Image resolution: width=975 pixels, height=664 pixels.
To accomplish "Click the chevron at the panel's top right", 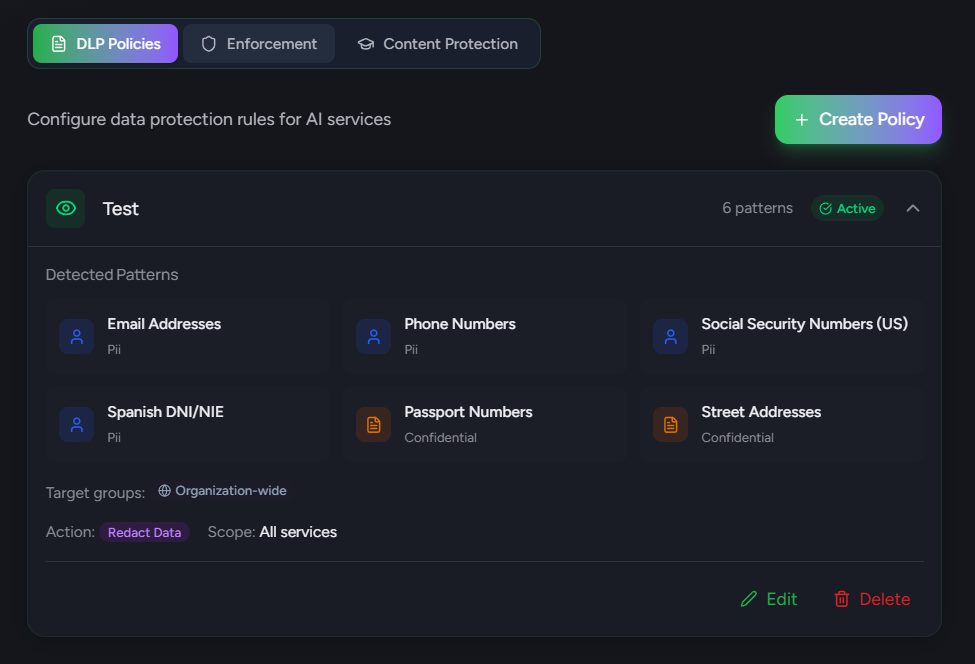I will click(912, 208).
